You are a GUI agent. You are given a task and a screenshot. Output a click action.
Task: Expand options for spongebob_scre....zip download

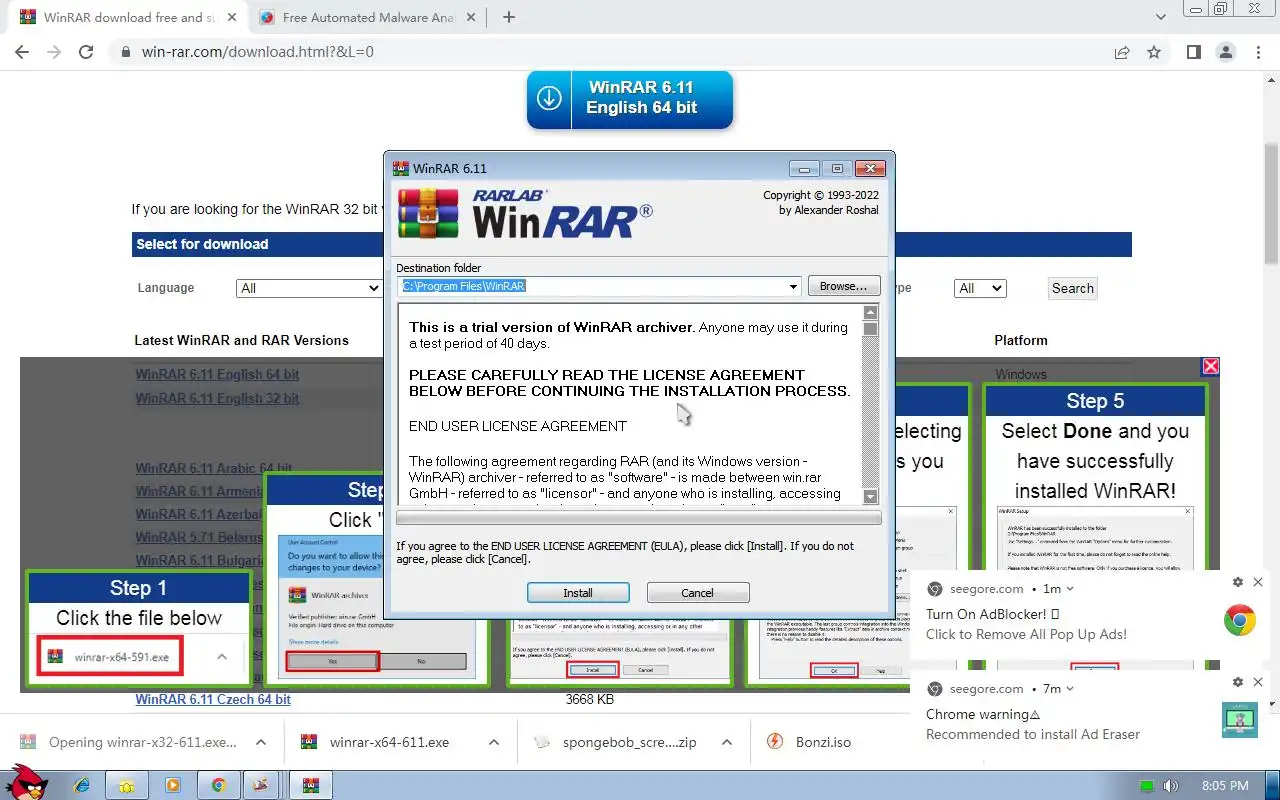pyautogui.click(x=727, y=742)
